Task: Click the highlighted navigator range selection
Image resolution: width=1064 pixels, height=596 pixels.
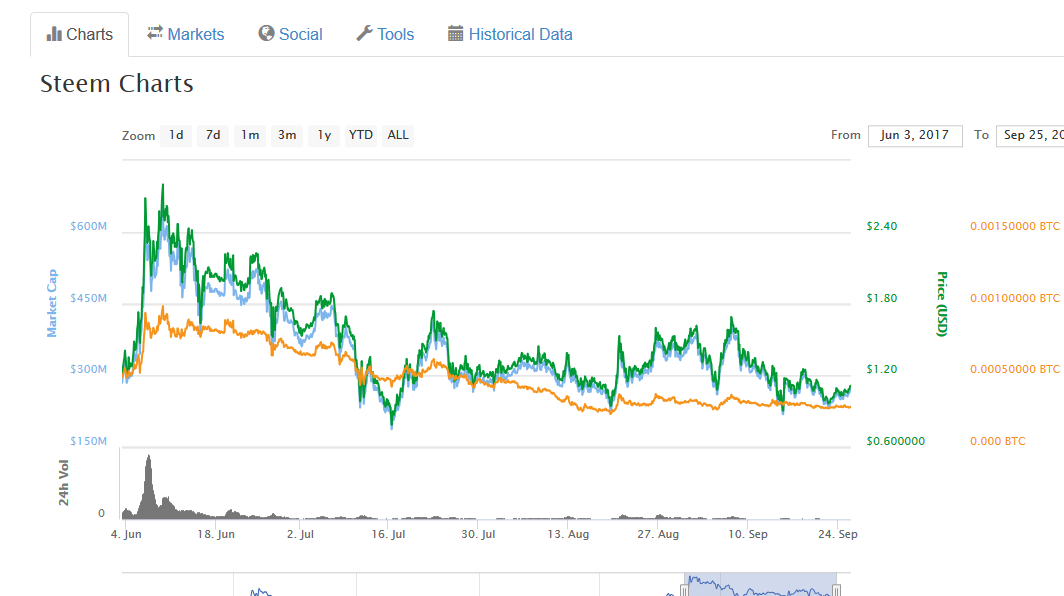Action: (760, 584)
